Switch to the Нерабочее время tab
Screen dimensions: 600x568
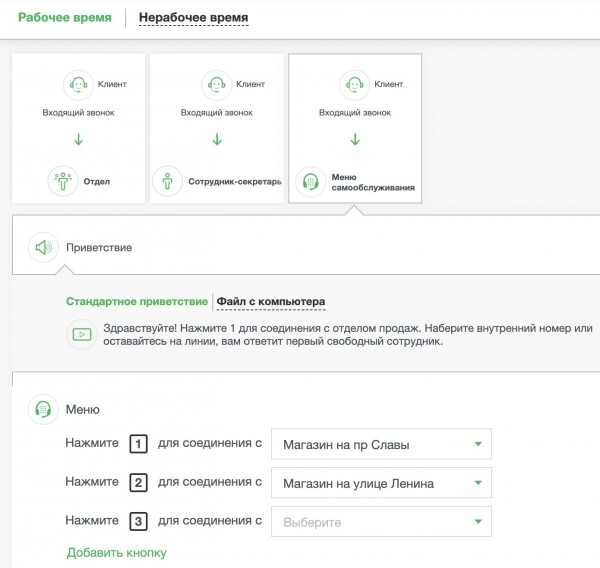[x=194, y=18]
